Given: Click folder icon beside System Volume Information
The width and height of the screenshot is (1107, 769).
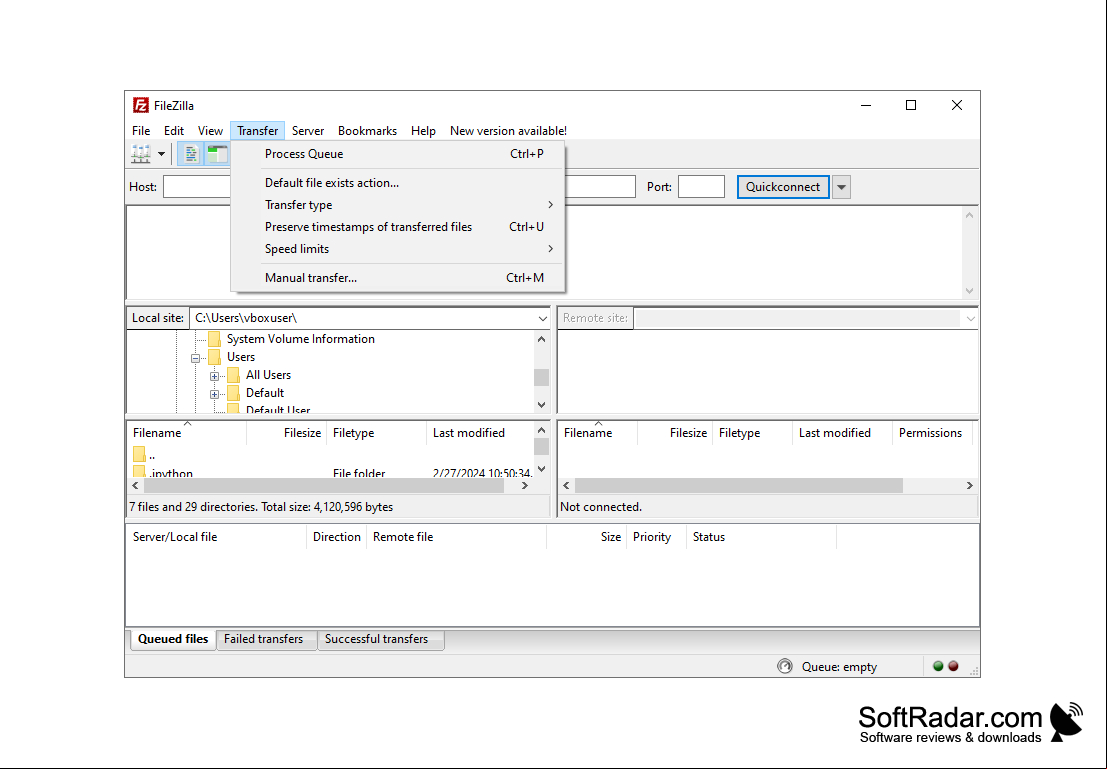Looking at the screenshot, I should [215, 339].
